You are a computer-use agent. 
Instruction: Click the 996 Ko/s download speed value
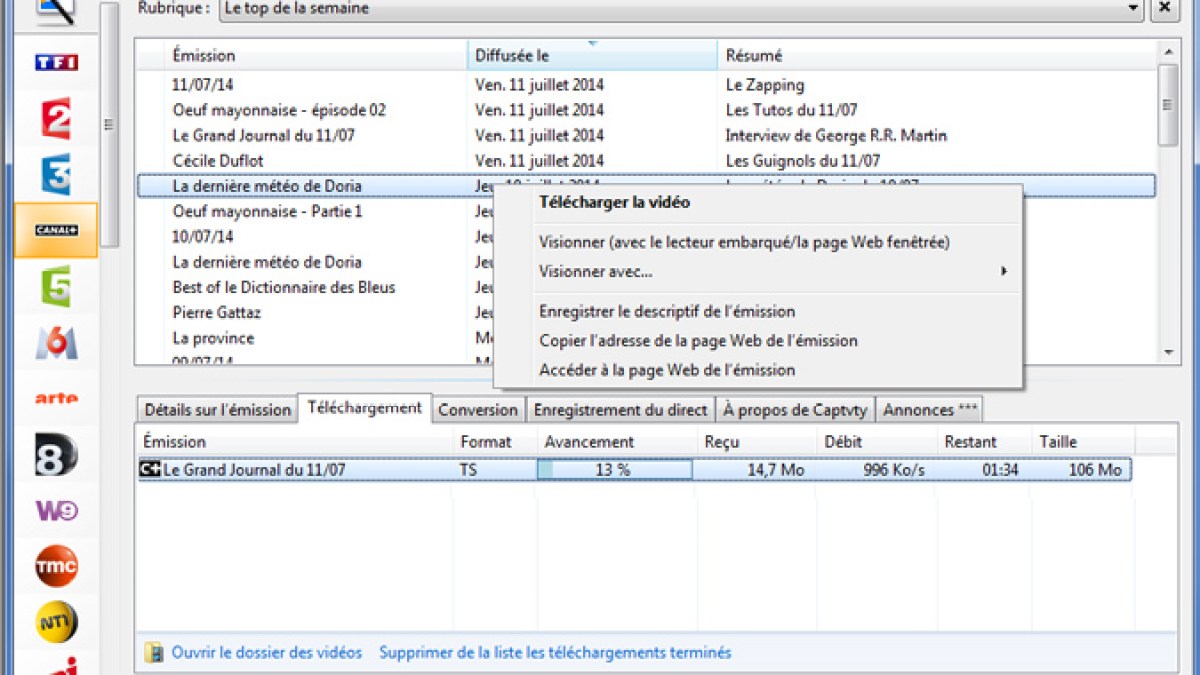892,470
